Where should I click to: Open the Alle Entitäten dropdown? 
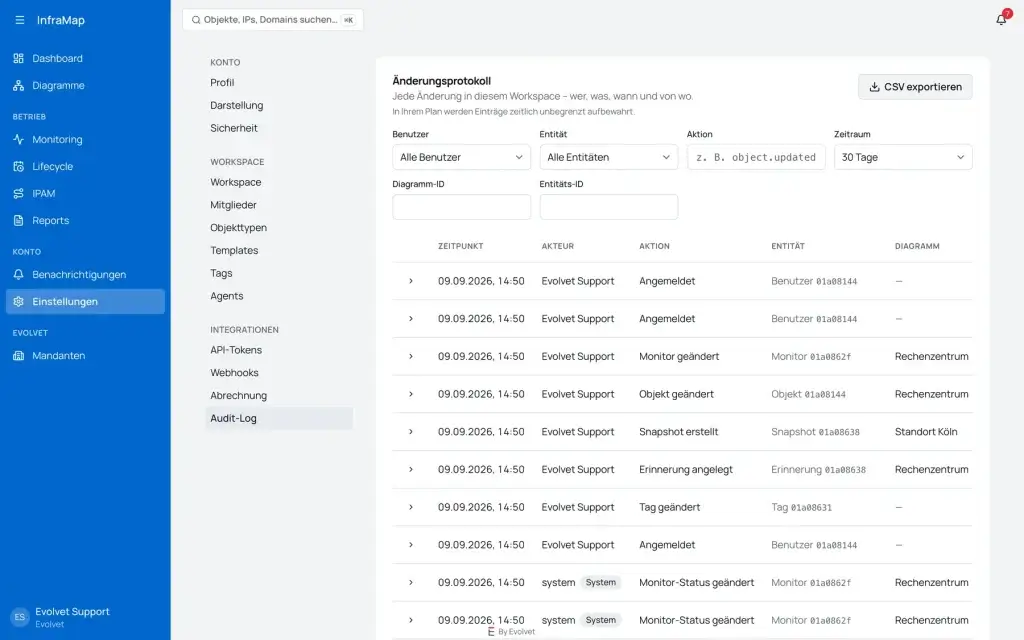click(609, 157)
